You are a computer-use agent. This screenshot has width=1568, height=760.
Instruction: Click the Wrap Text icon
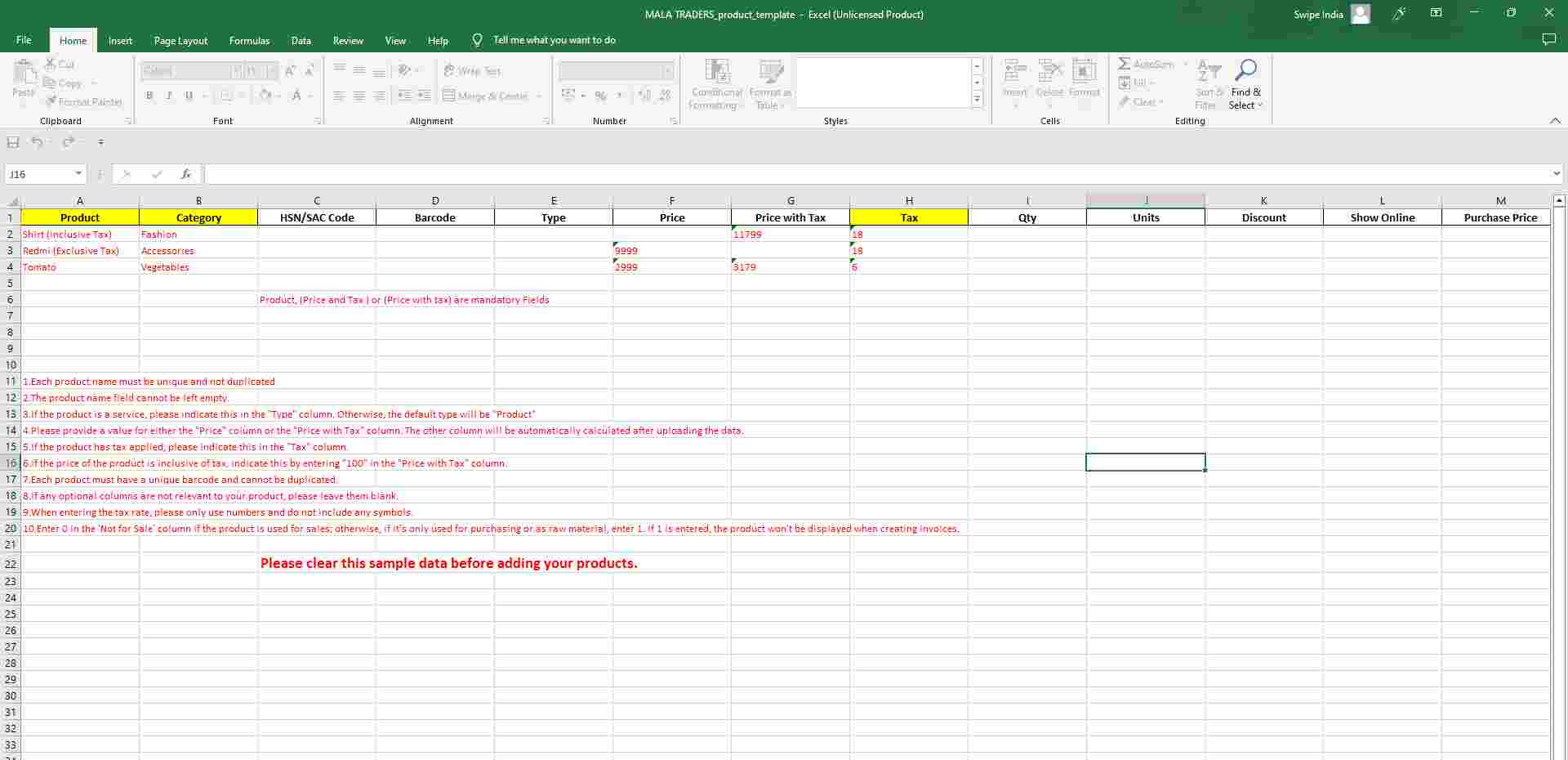pos(449,71)
